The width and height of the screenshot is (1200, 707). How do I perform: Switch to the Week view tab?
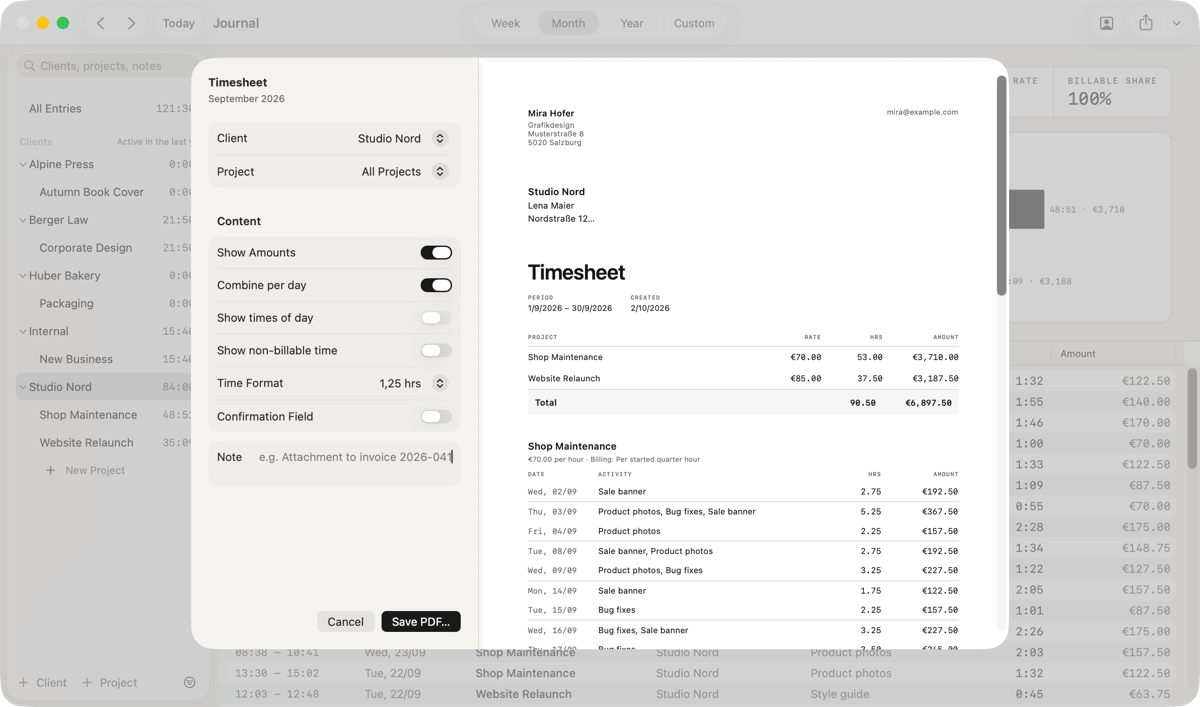point(505,23)
